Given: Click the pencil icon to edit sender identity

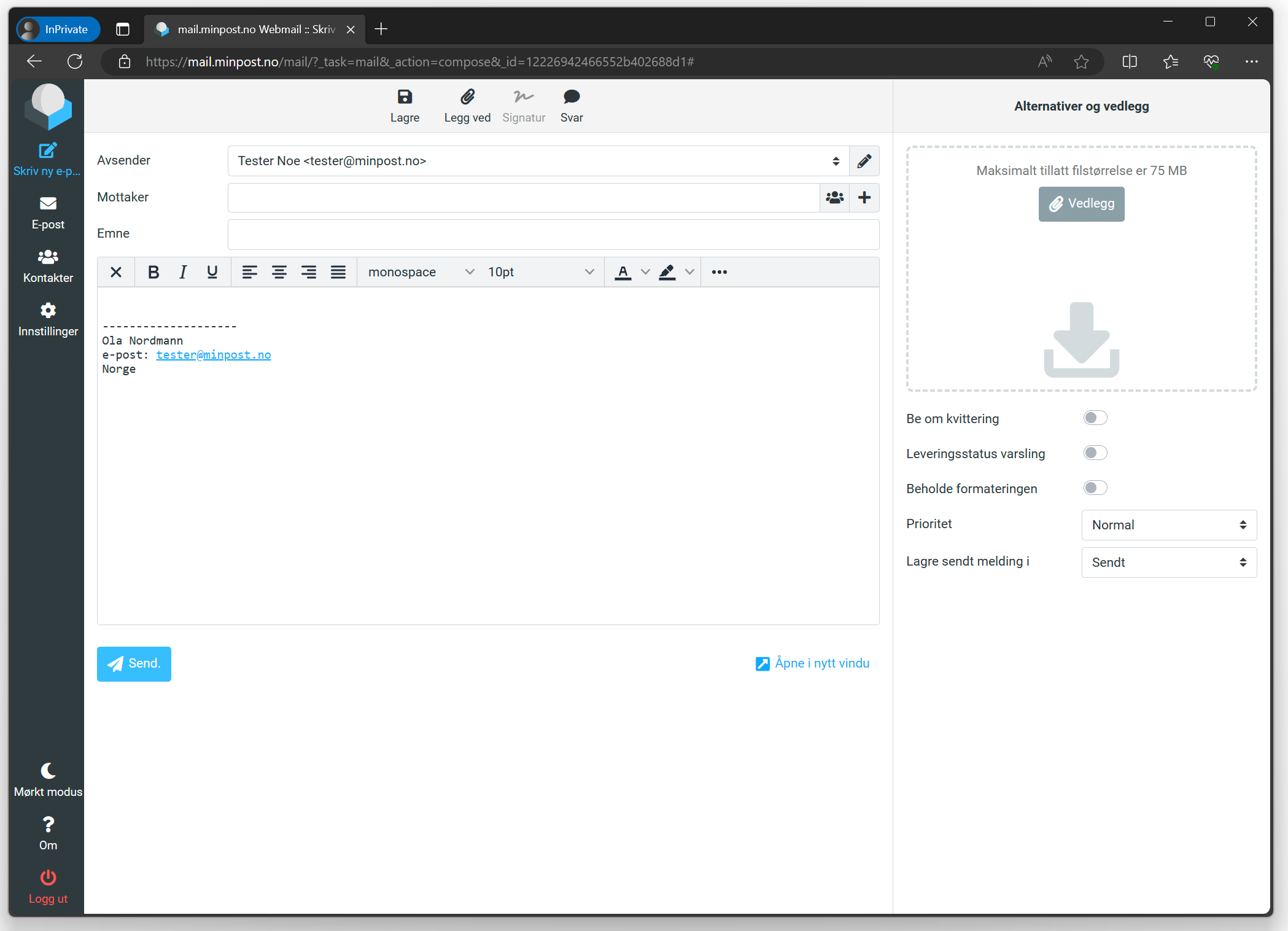Looking at the screenshot, I should tap(864, 162).
